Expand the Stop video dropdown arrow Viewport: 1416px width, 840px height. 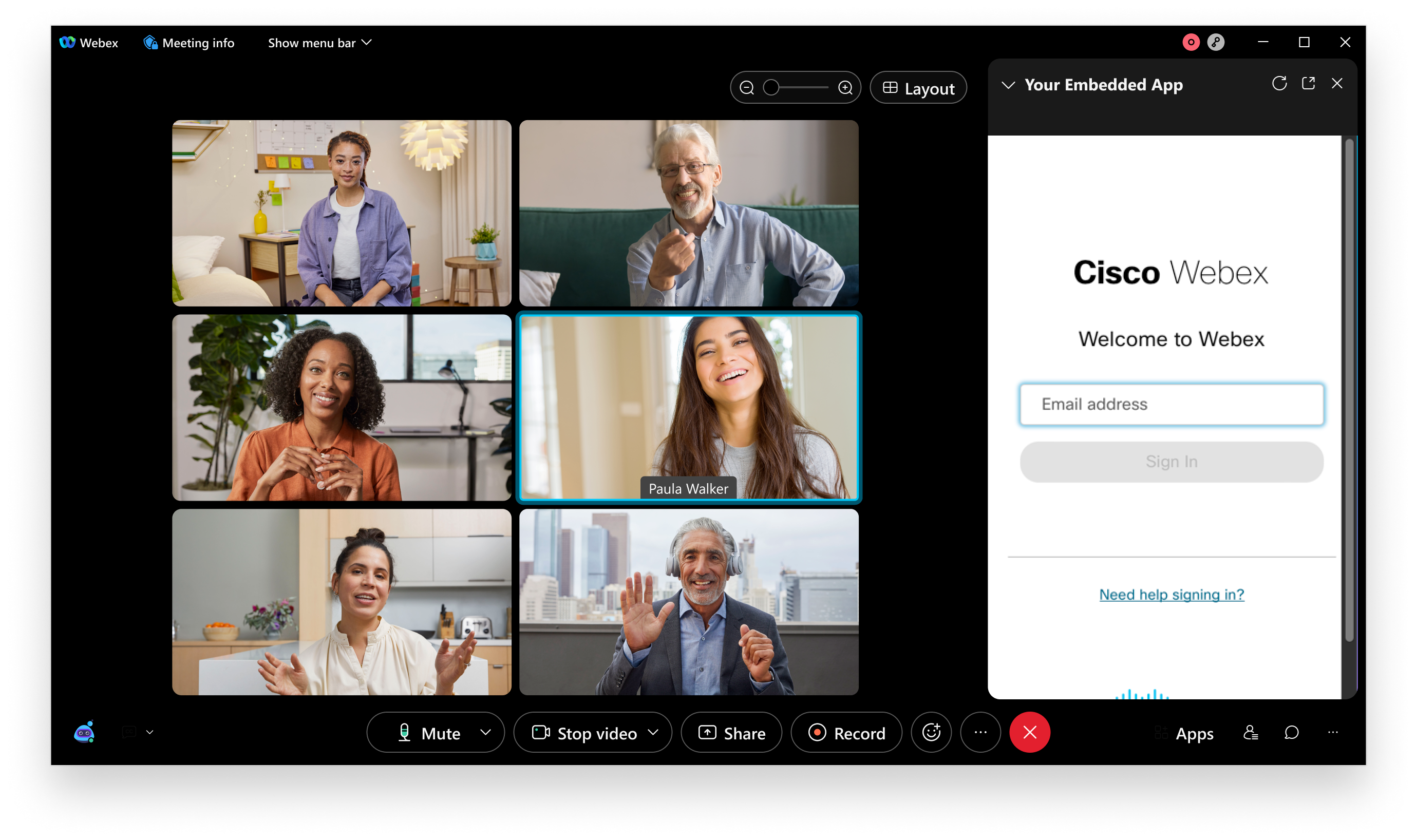click(656, 733)
